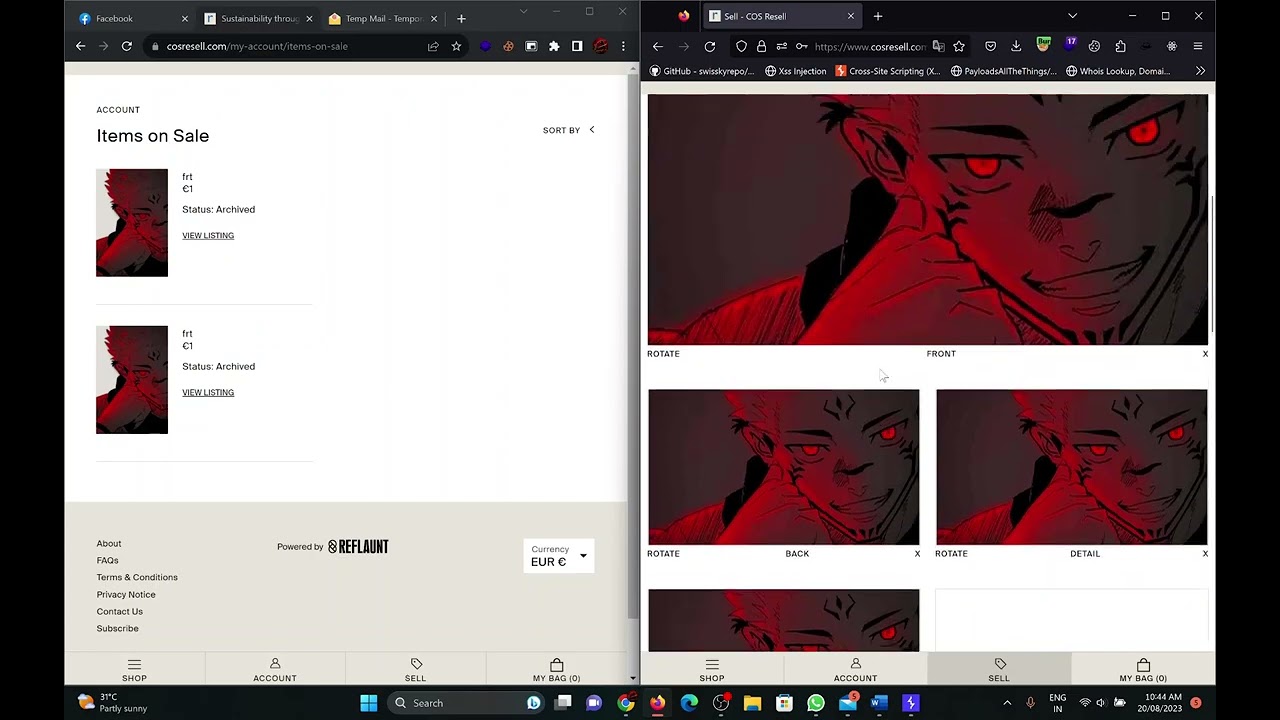Close the Sell - COS Resell tab in Firefox
This screenshot has height=720, width=1280.
851,16
